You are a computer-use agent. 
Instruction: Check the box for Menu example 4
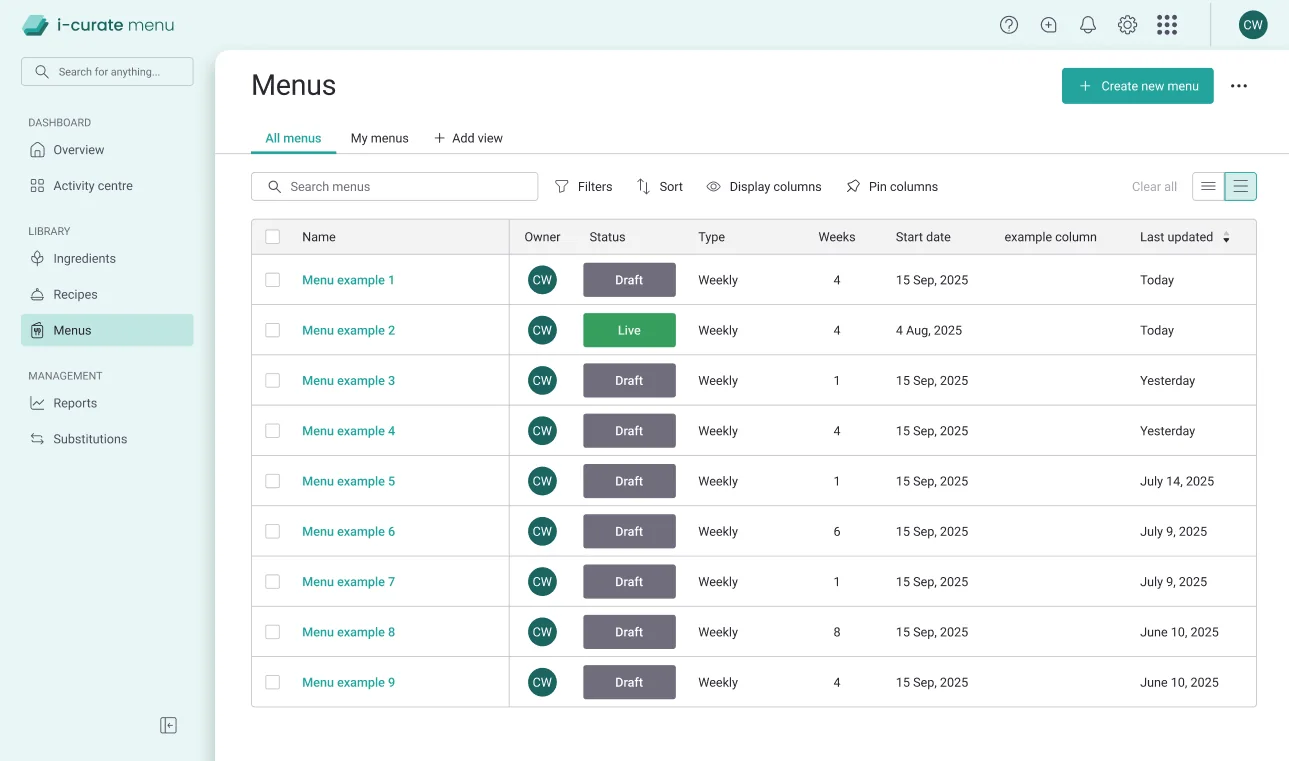[272, 431]
